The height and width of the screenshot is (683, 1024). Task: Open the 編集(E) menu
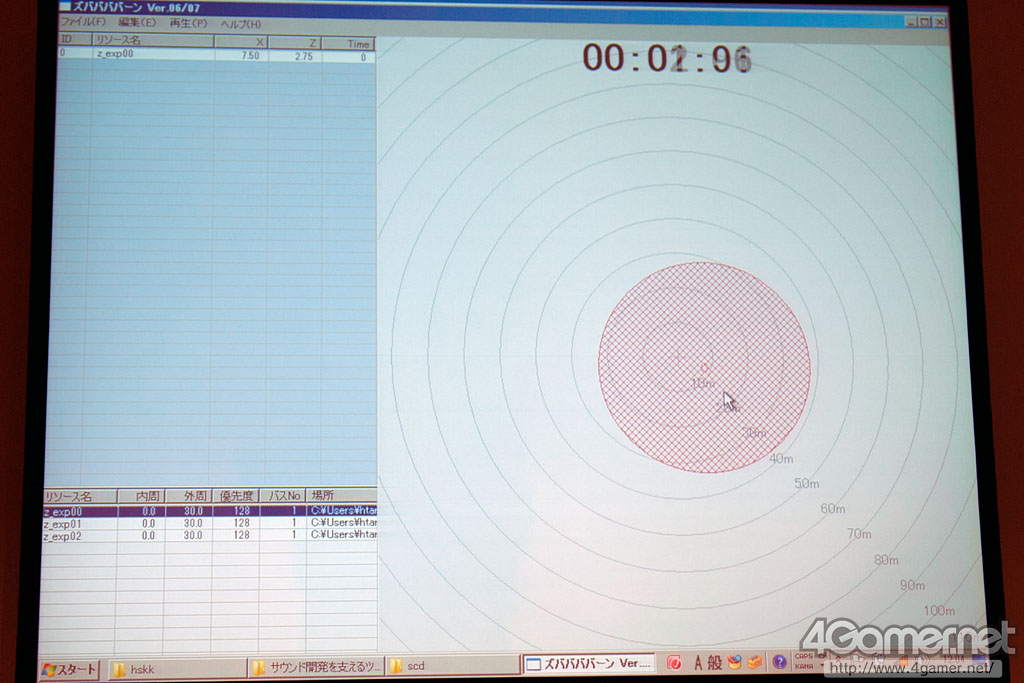[x=137, y=23]
